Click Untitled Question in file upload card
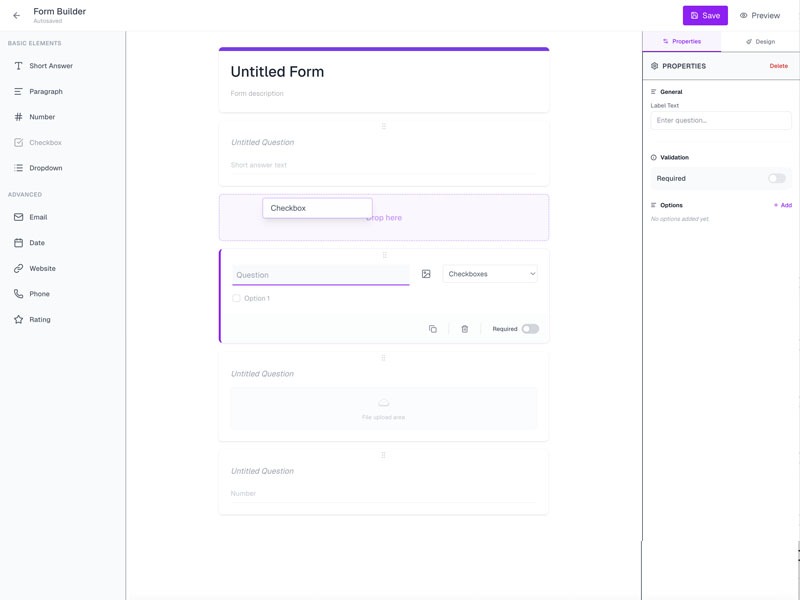800x600 pixels. 262,374
